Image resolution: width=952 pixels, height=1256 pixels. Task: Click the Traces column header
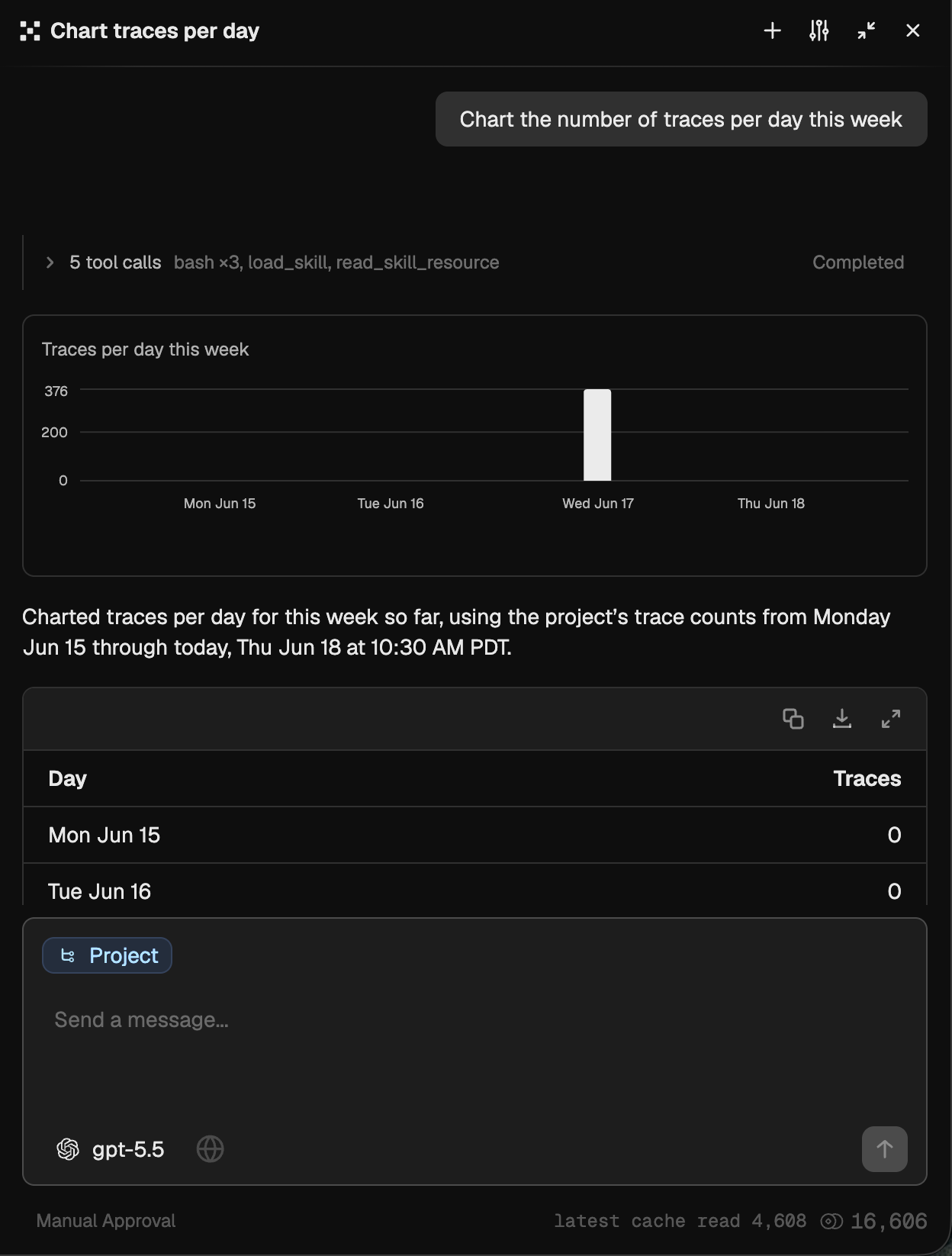pos(867,778)
